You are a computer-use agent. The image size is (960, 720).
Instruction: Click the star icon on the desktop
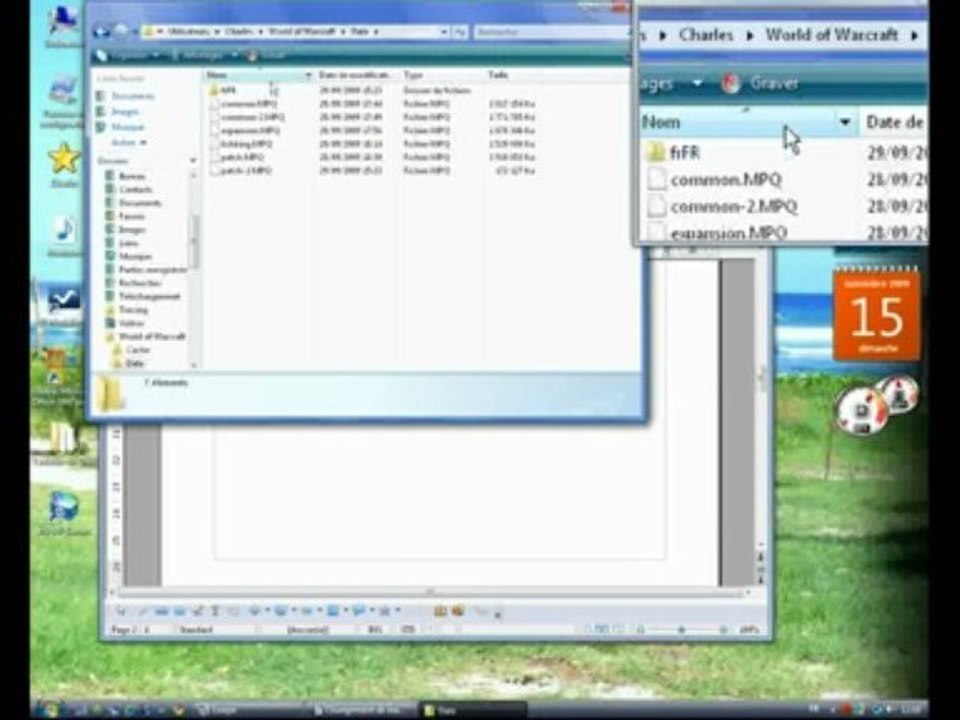(x=64, y=159)
